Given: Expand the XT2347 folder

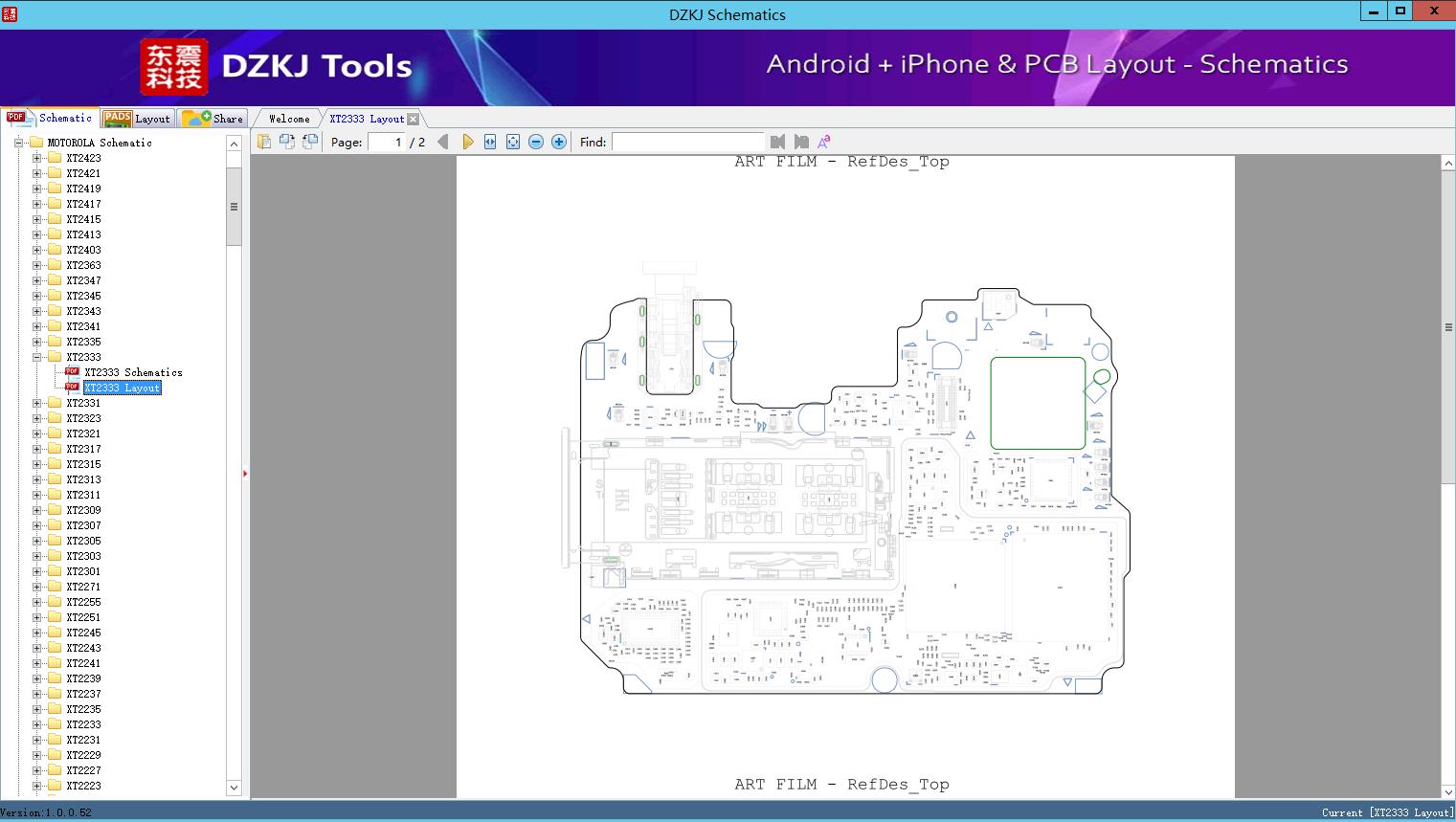Looking at the screenshot, I should [36, 280].
